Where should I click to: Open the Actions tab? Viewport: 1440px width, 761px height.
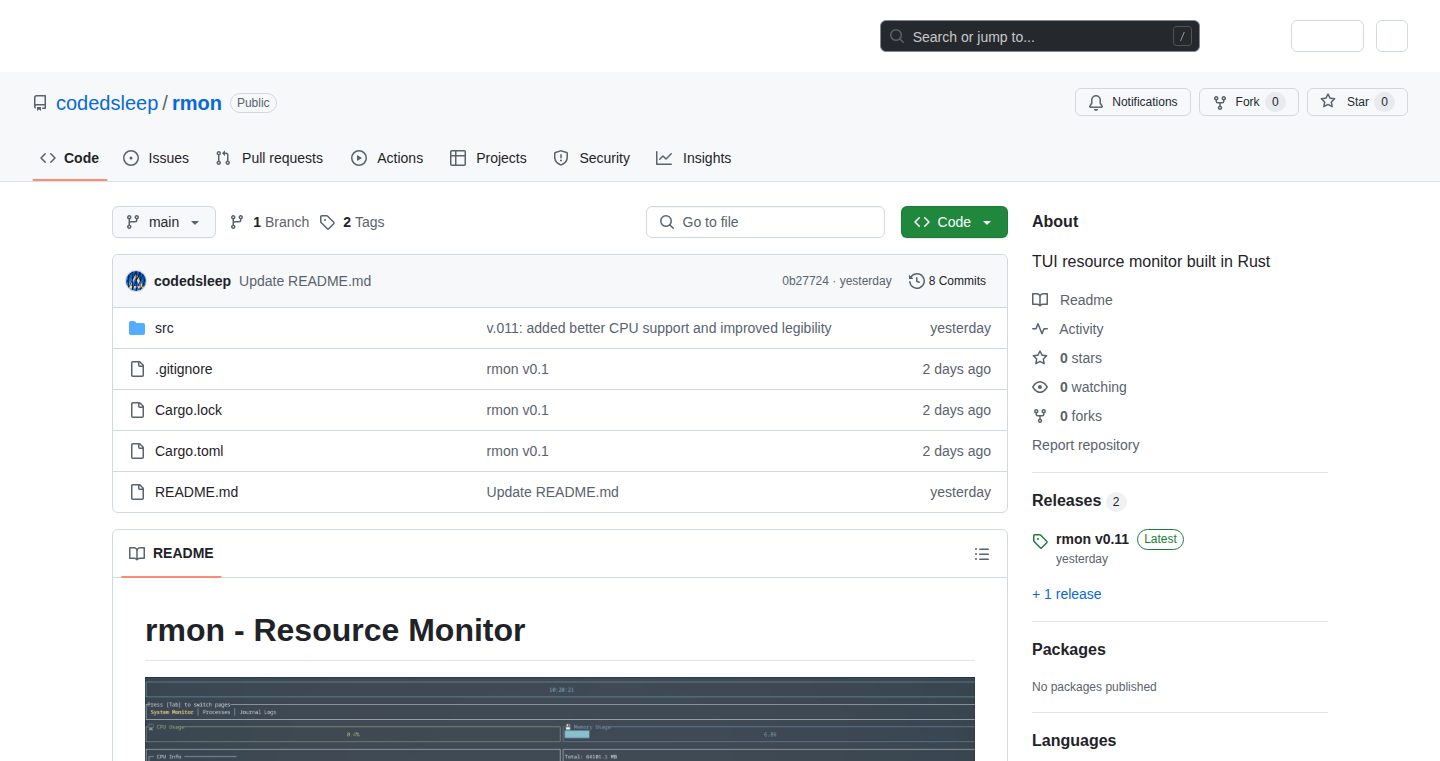(387, 158)
